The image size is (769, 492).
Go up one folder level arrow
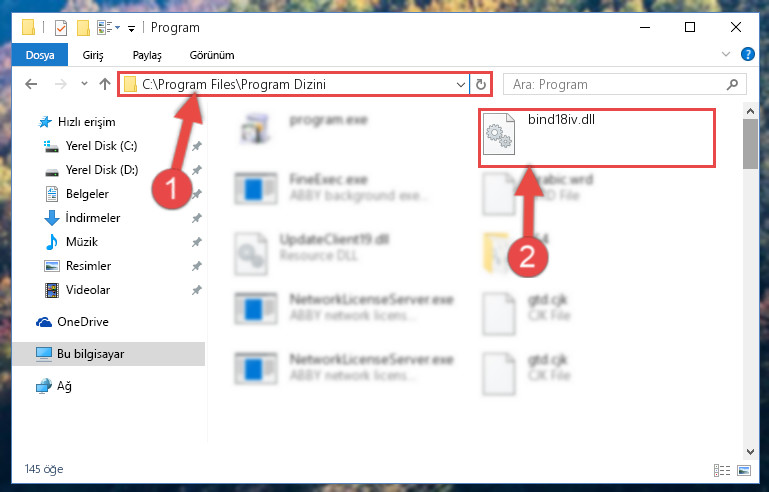pyautogui.click(x=104, y=84)
